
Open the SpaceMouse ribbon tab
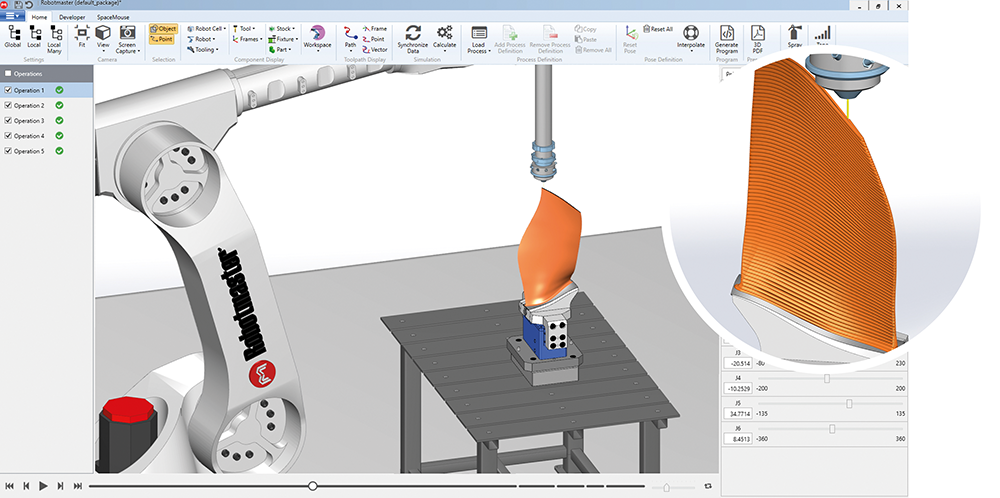point(113,17)
